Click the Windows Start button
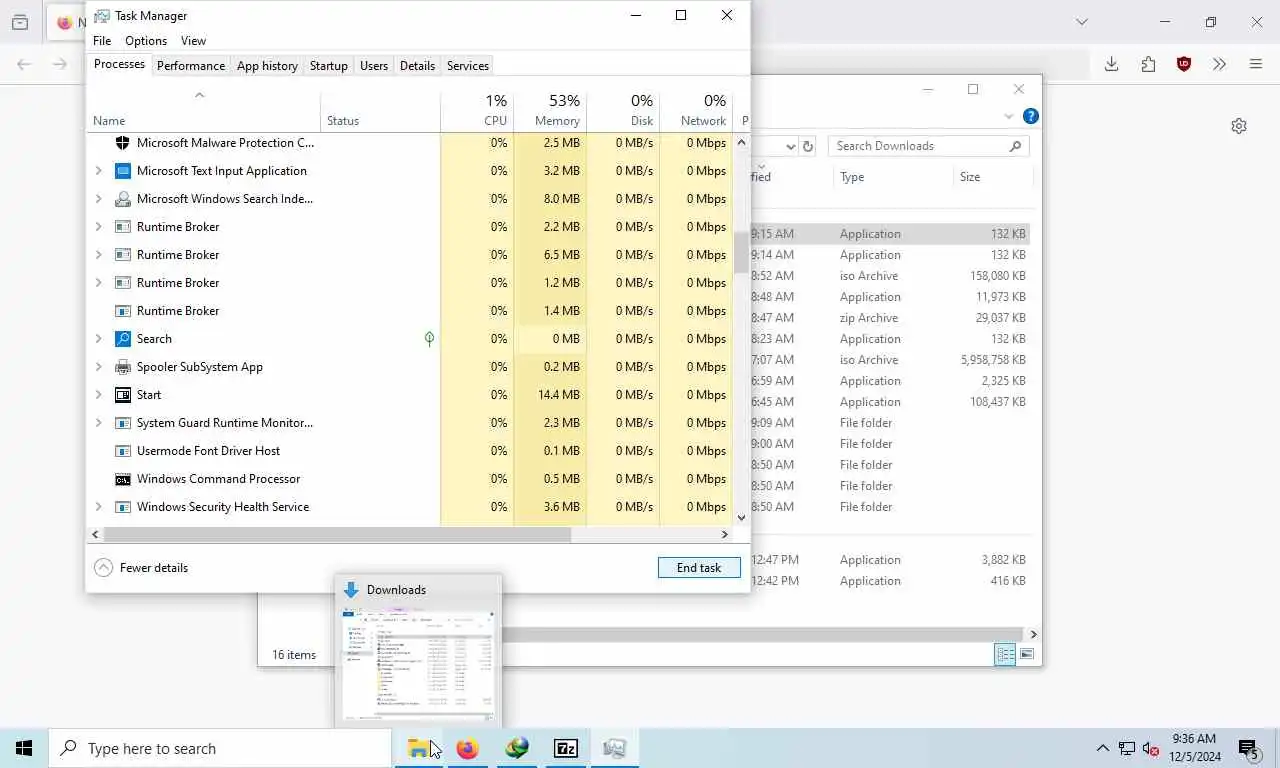Image resolution: width=1280 pixels, height=768 pixels. click(24, 748)
